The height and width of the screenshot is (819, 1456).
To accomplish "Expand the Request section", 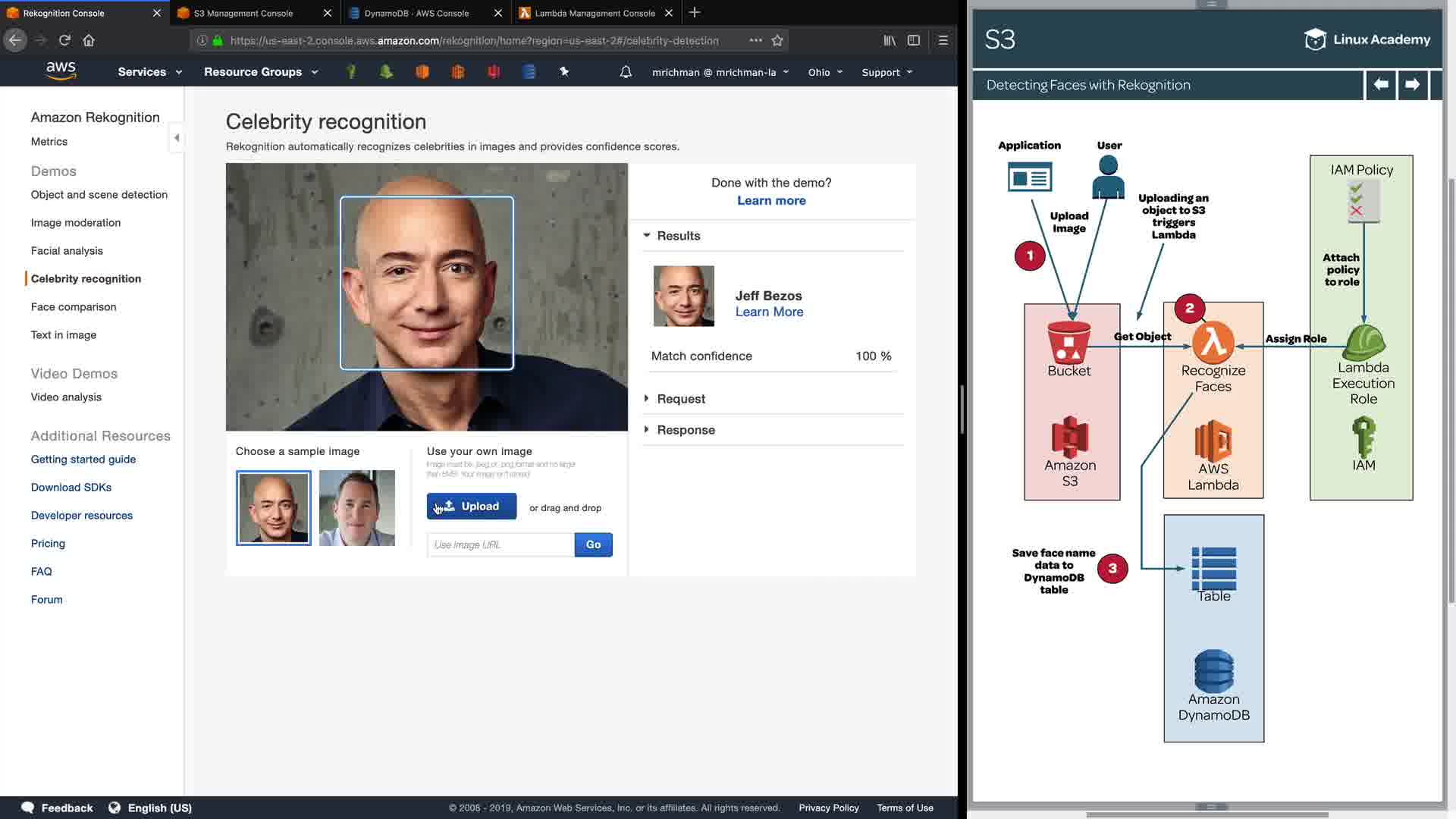I will tap(680, 399).
